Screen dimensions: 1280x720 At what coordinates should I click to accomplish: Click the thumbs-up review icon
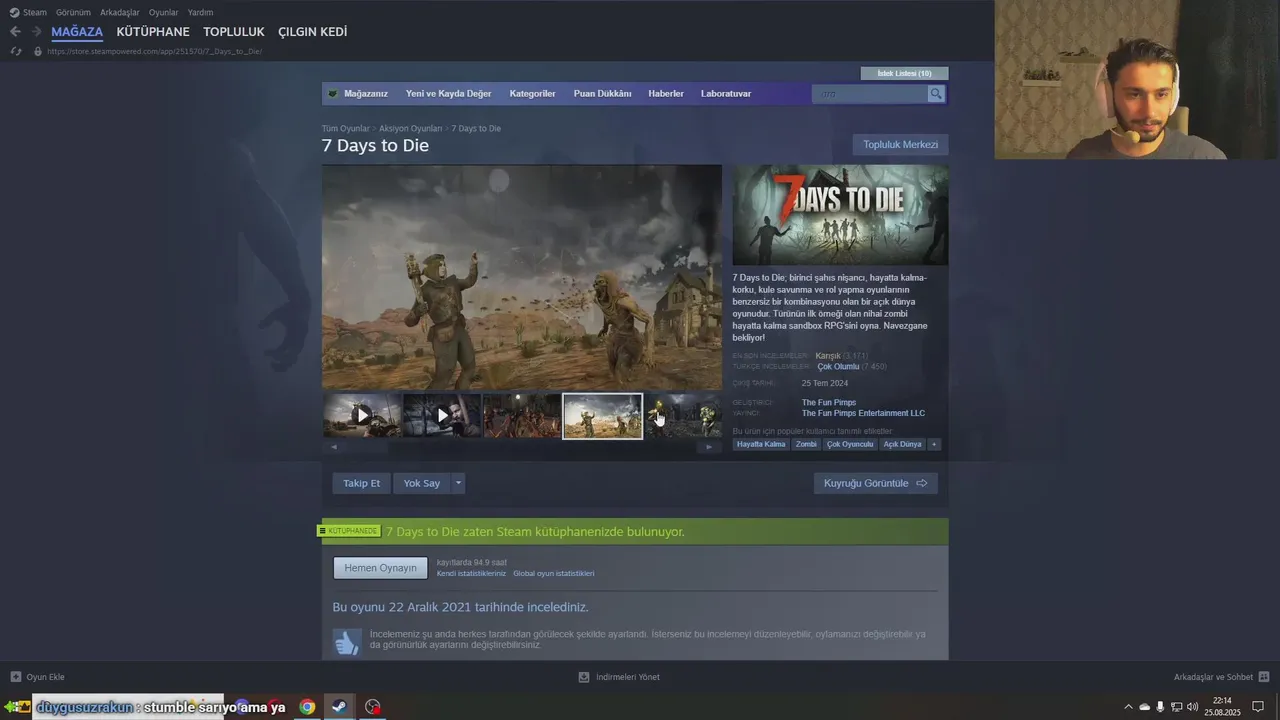click(x=347, y=642)
